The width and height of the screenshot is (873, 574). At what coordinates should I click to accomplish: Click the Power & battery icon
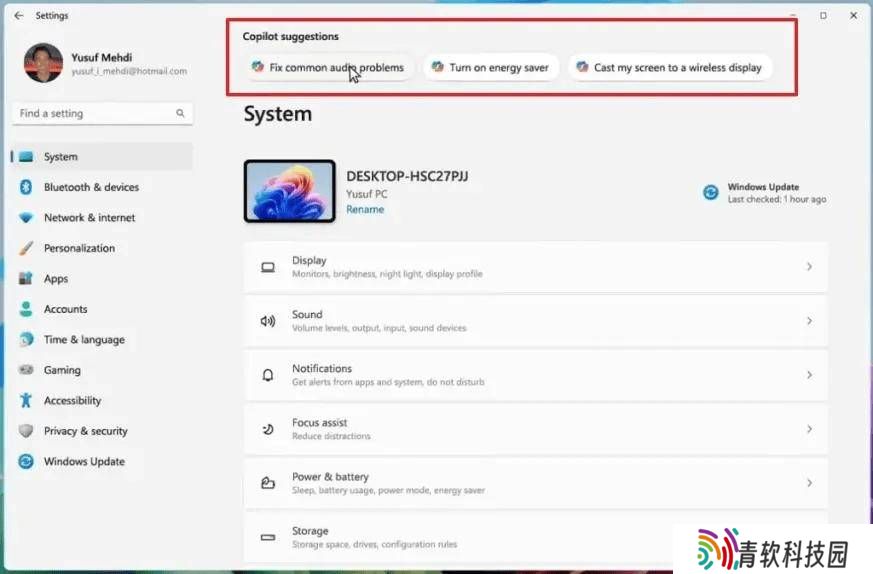(268, 483)
